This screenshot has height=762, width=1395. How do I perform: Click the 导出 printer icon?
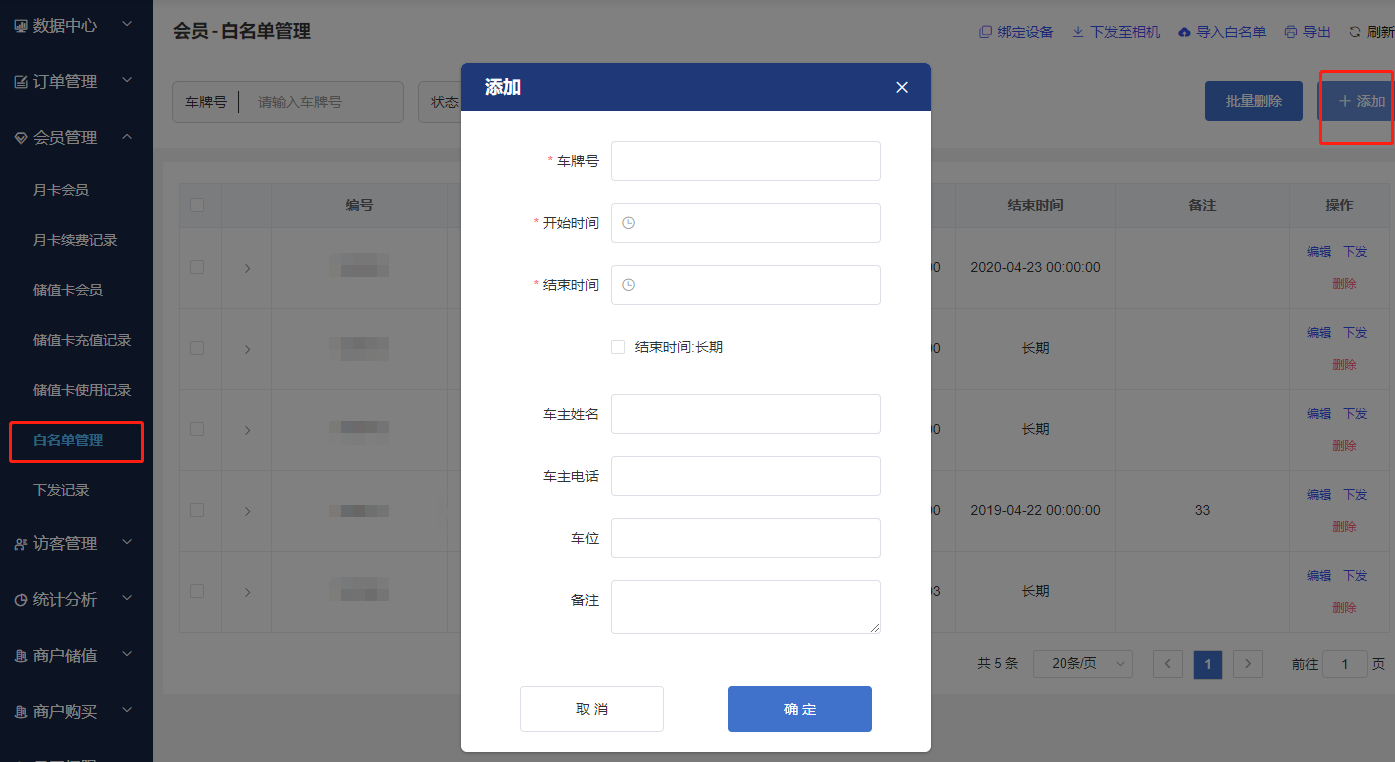[x=1291, y=32]
